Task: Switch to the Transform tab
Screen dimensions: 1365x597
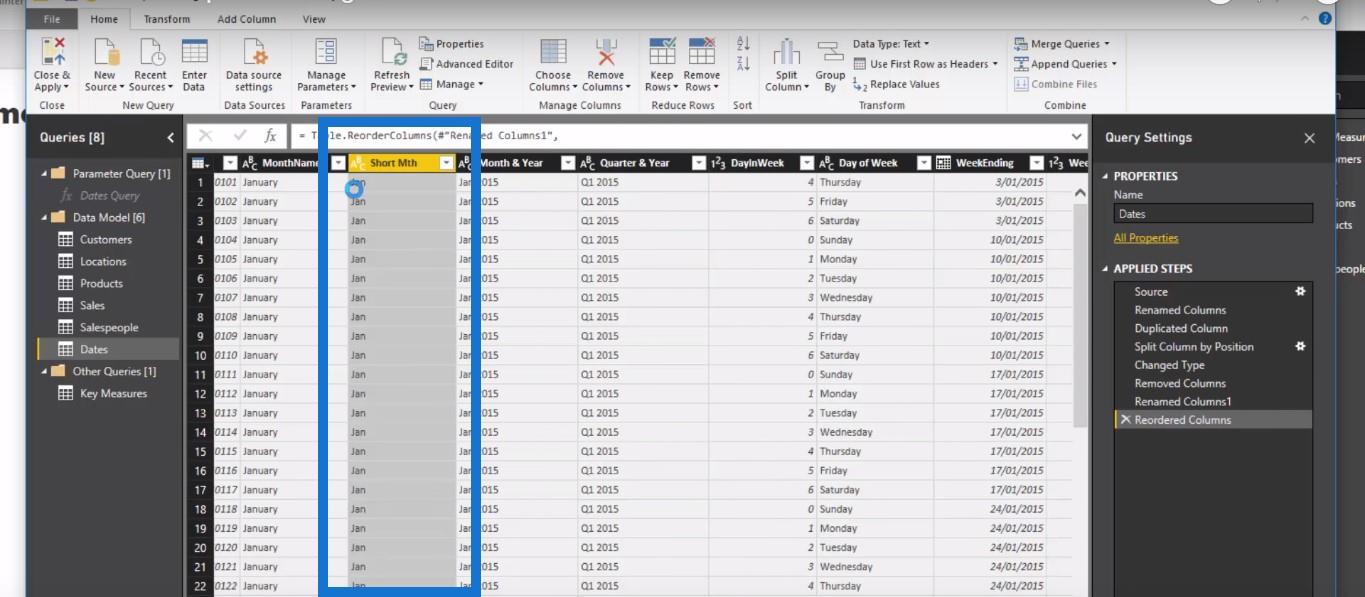Action: 166,19
